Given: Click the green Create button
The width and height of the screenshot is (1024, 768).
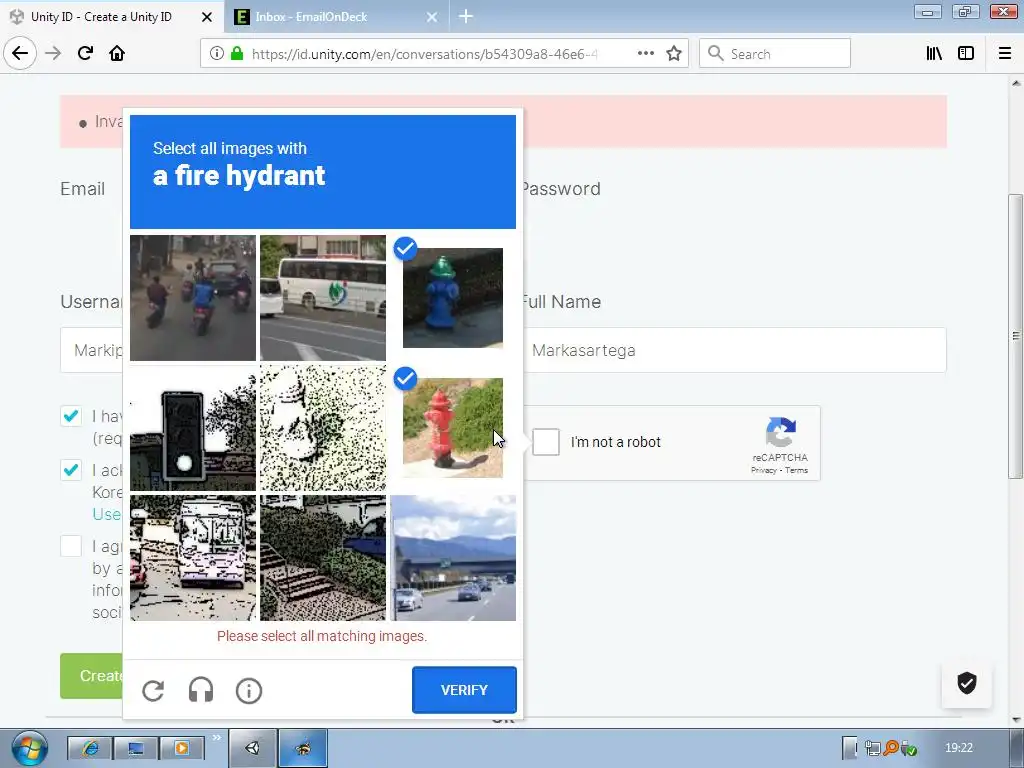Looking at the screenshot, I should [91, 676].
